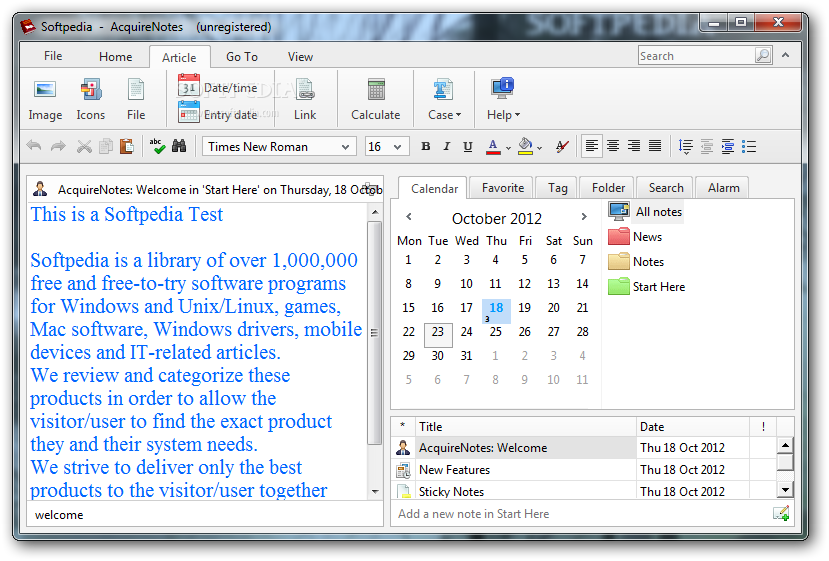Select the Start Here folder
829x561 pixels.
[x=647, y=286]
